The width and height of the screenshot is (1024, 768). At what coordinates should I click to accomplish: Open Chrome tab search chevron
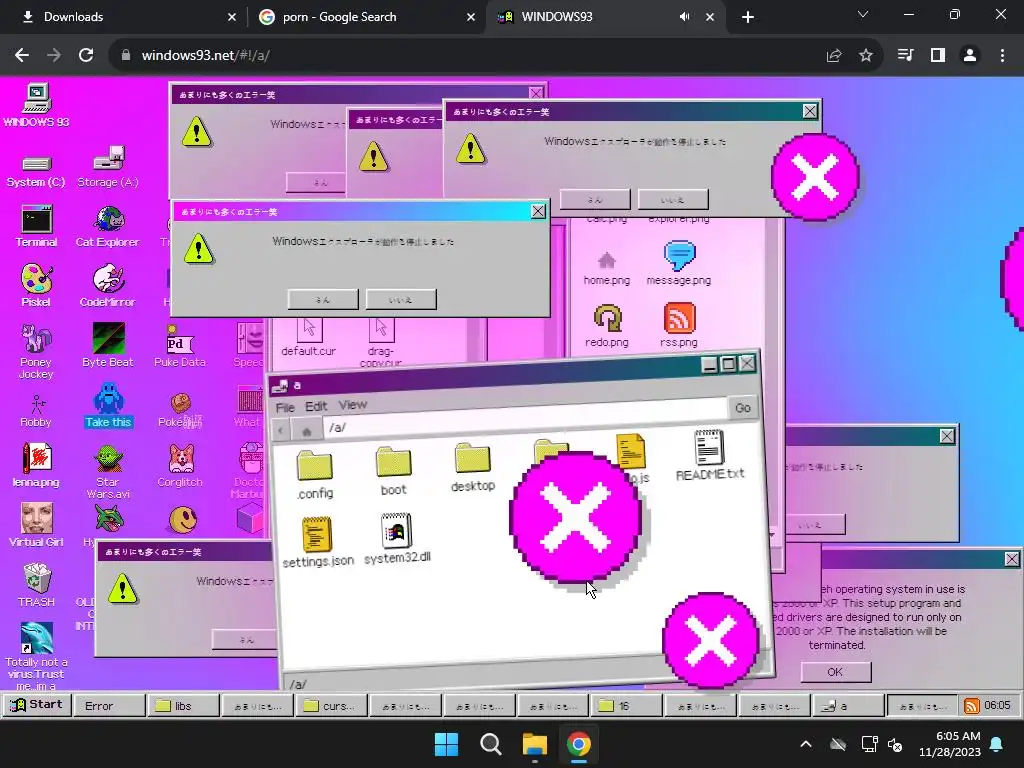pyautogui.click(x=863, y=14)
